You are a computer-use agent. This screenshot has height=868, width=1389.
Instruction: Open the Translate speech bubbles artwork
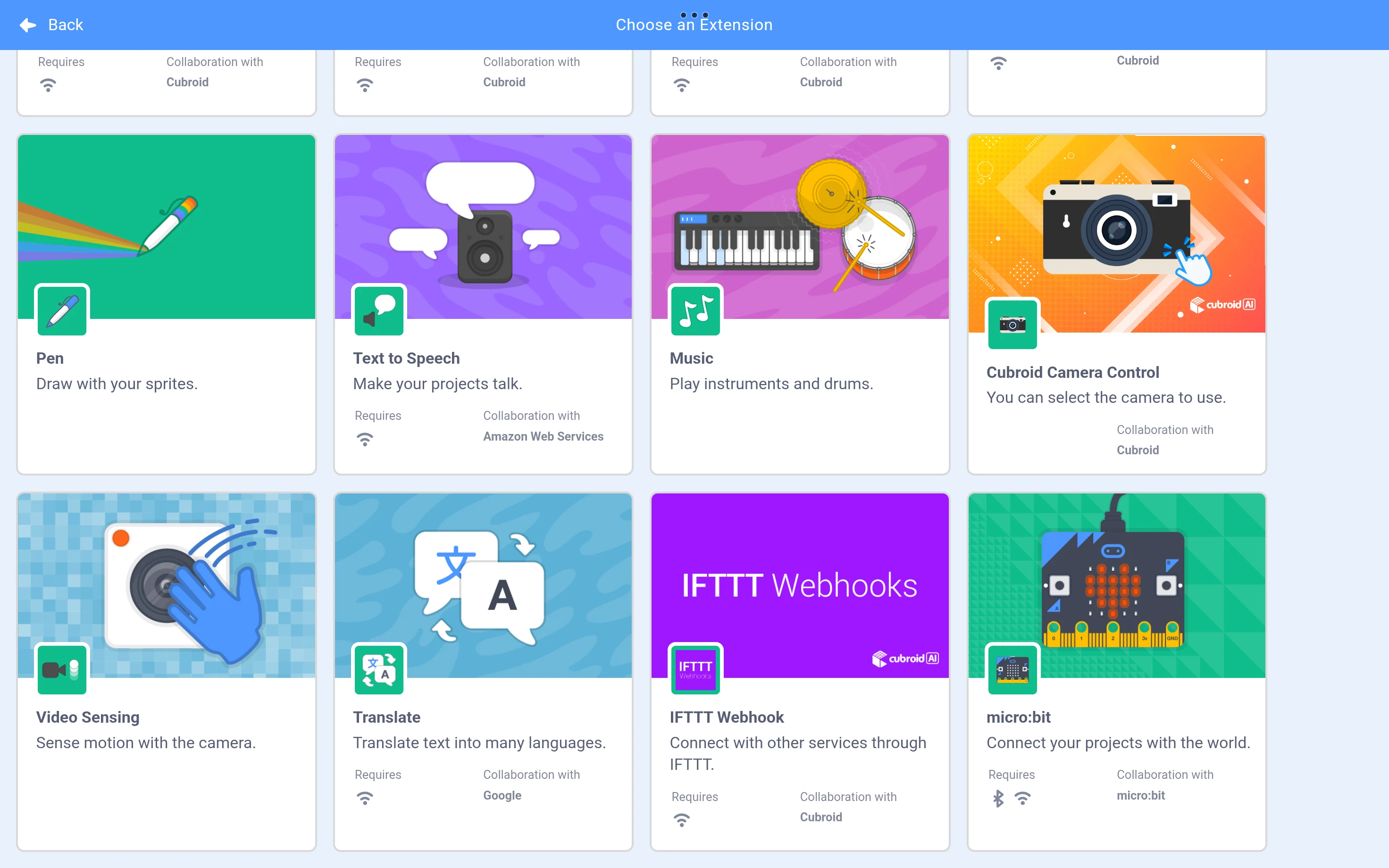(483, 585)
